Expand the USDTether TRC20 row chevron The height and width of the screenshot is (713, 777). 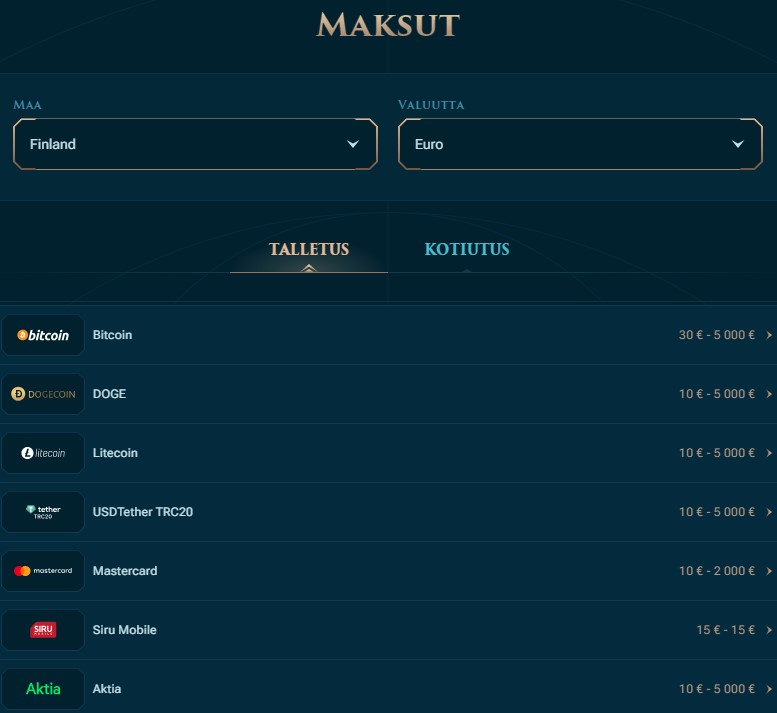769,512
